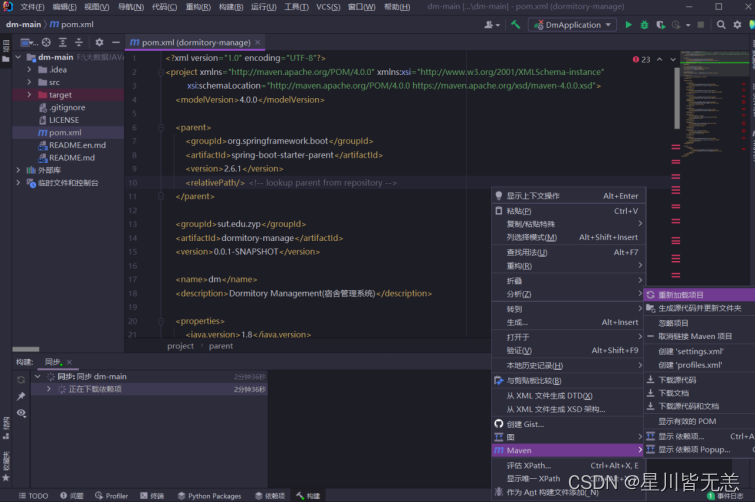The image size is (756, 502).
Task: Choose 创建 Gist... context item
Action: tap(568, 424)
